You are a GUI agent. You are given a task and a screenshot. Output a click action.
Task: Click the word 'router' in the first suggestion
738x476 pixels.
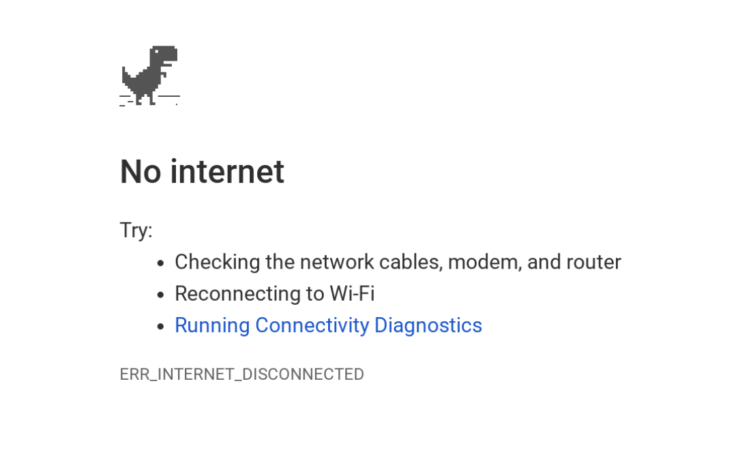(594, 262)
